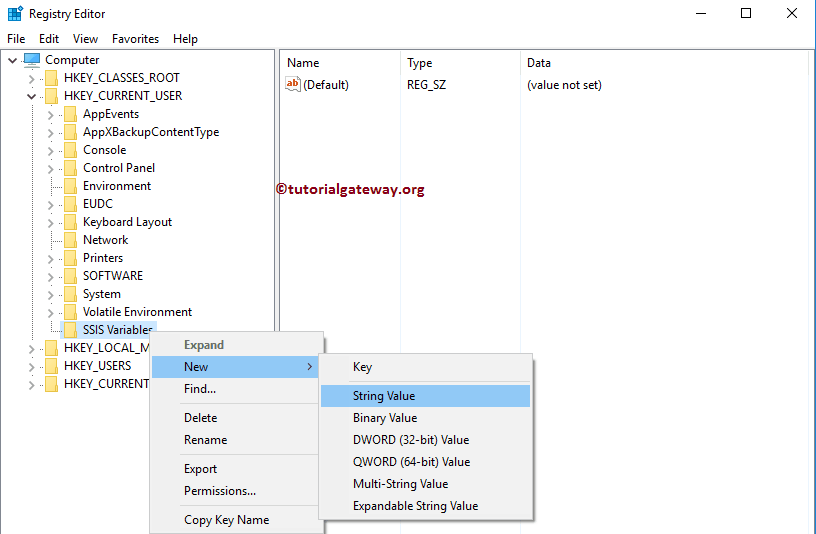816x534 pixels.
Task: Select Copy Key Name option
Action: [x=235, y=520]
